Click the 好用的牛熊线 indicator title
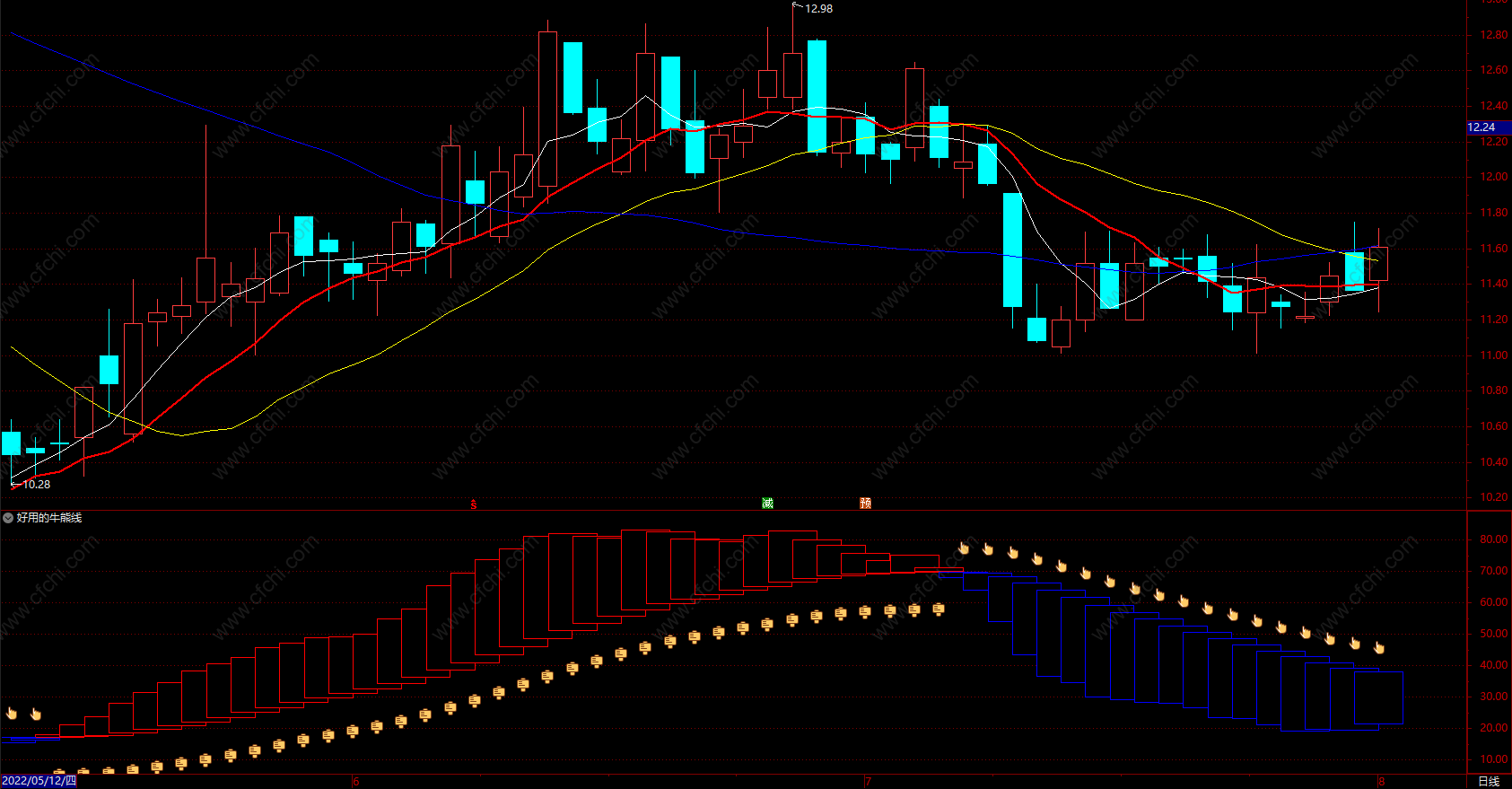Screen dimensions: 1512x789 (49, 518)
